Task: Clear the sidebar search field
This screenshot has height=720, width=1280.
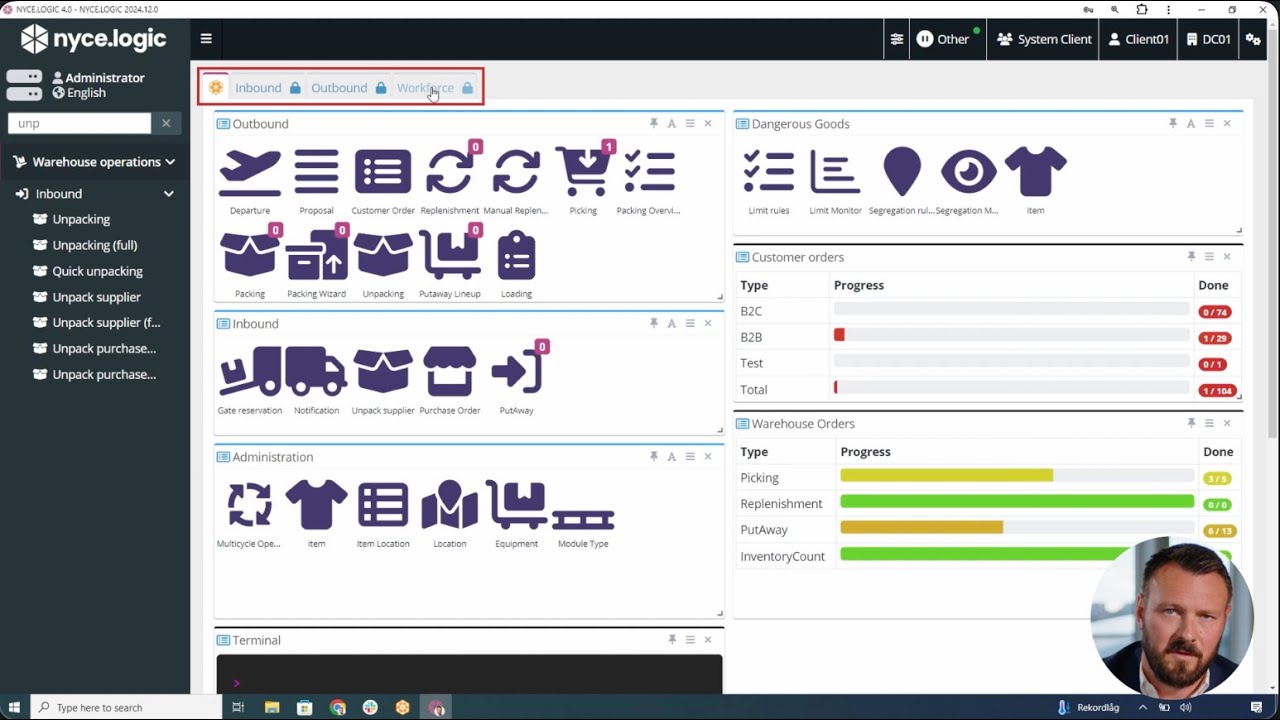Action: pos(166,123)
